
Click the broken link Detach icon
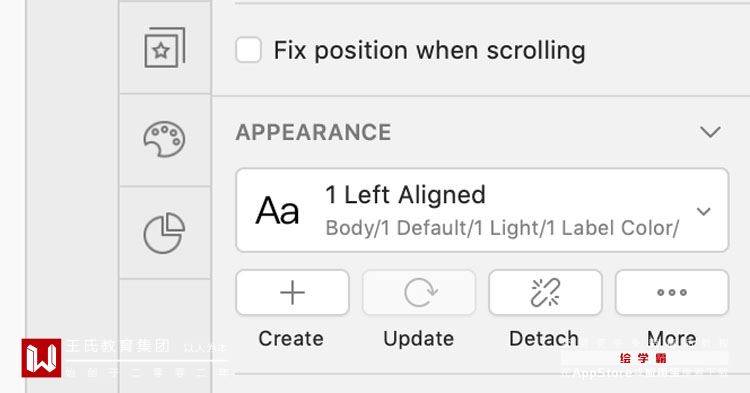tap(545, 293)
